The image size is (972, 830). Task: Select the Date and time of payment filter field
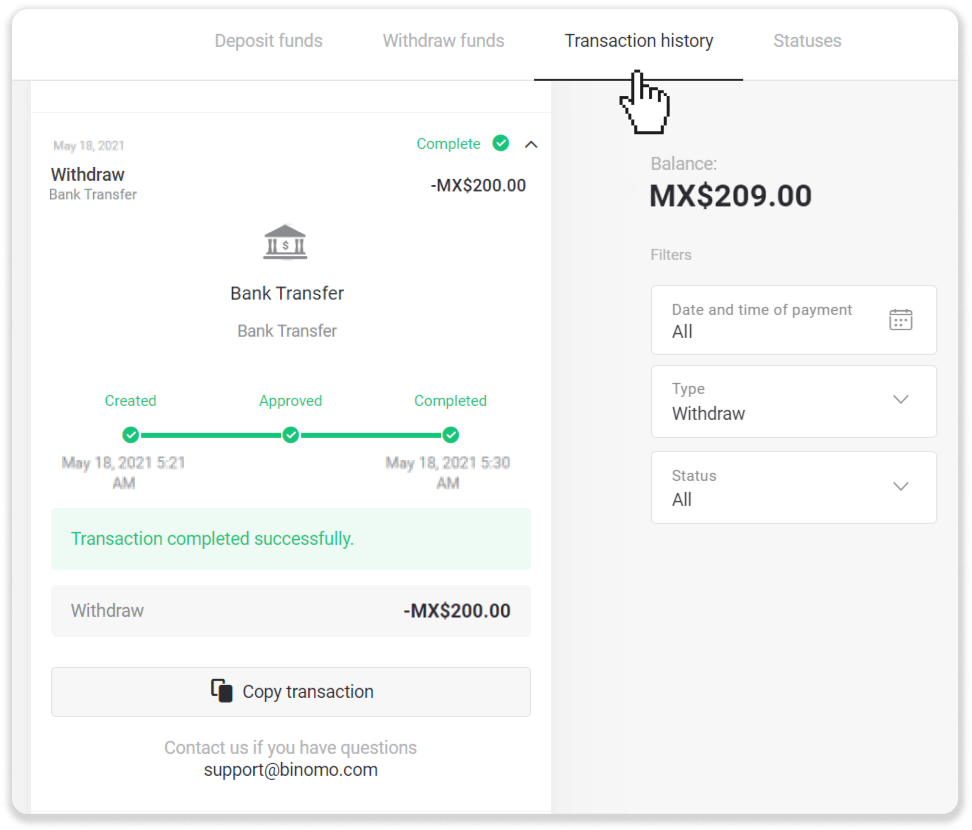763,320
